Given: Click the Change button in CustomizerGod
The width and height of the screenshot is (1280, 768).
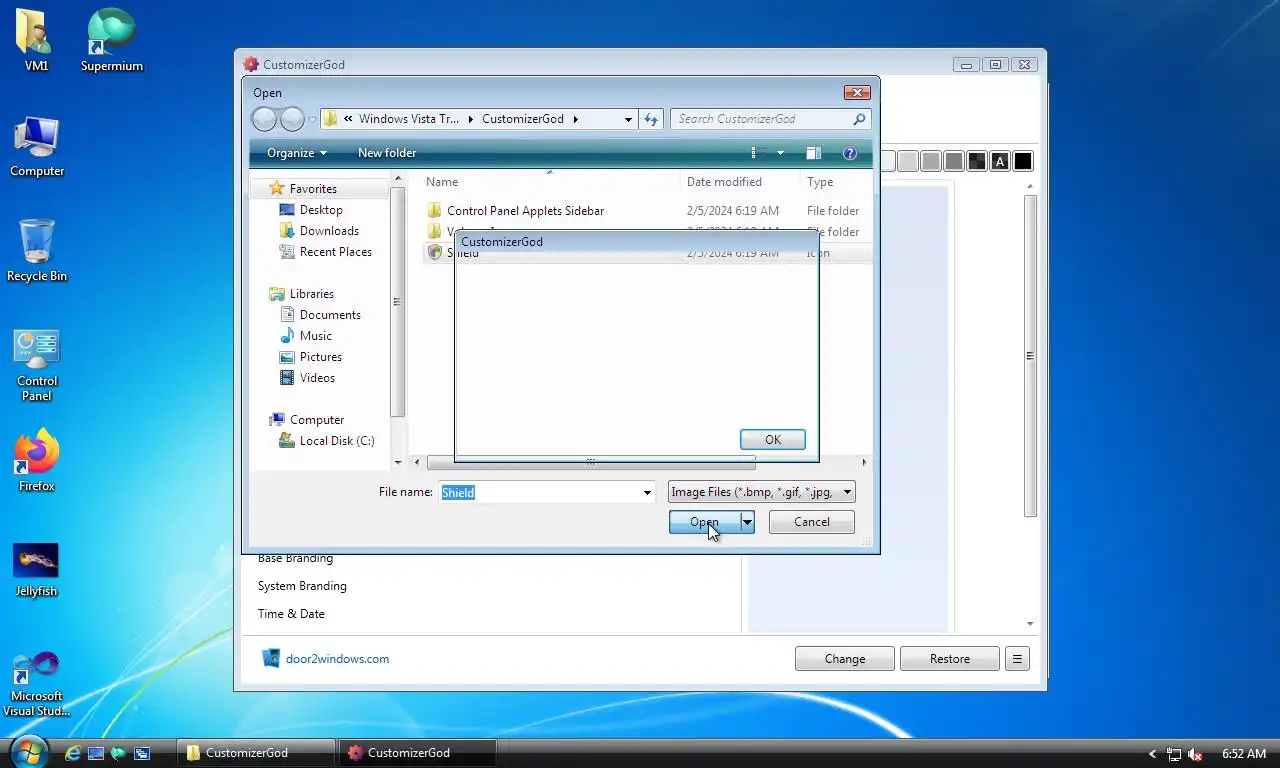Looking at the screenshot, I should [x=845, y=659].
